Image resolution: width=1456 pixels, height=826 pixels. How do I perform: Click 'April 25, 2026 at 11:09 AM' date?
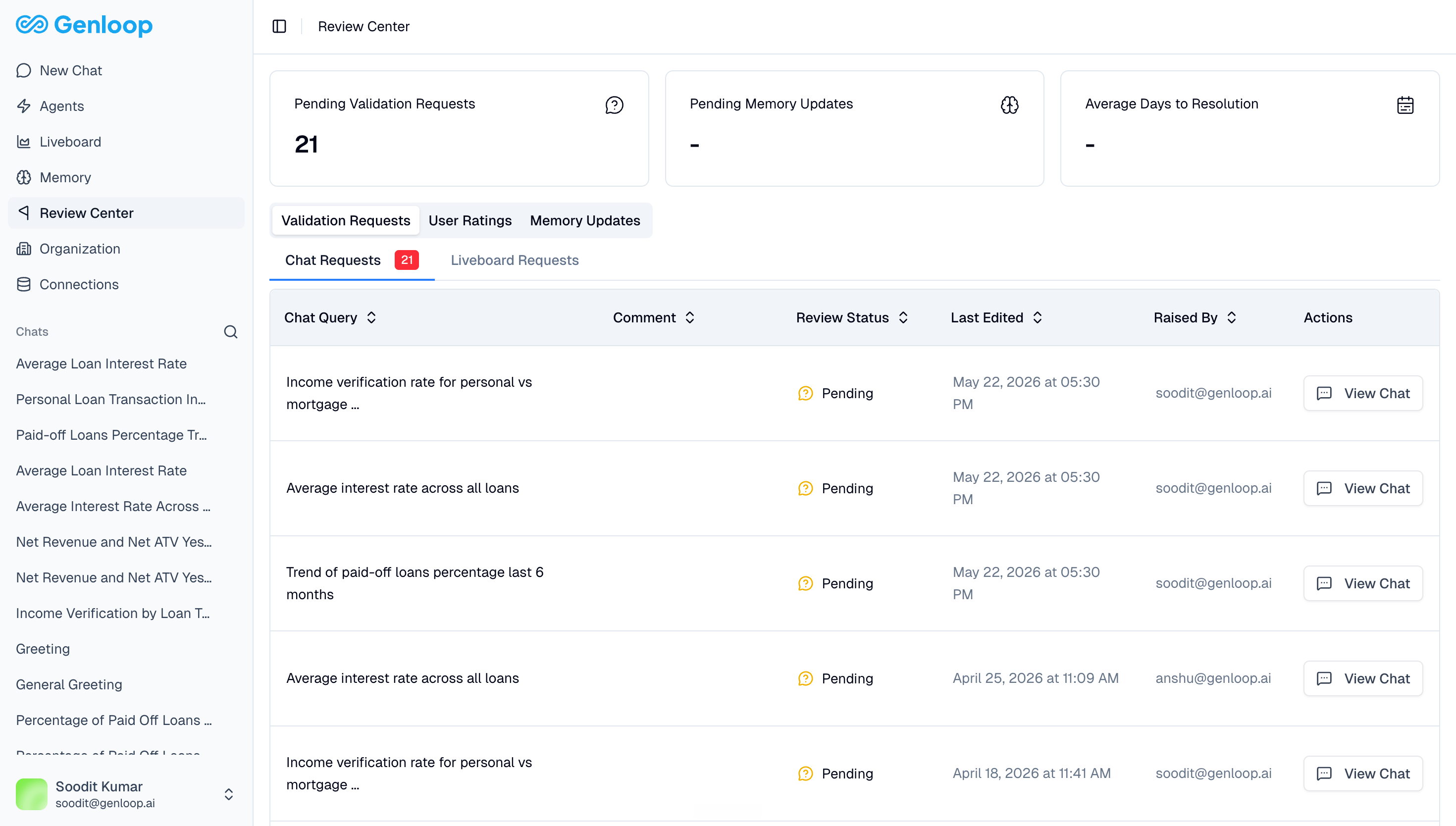click(1036, 678)
